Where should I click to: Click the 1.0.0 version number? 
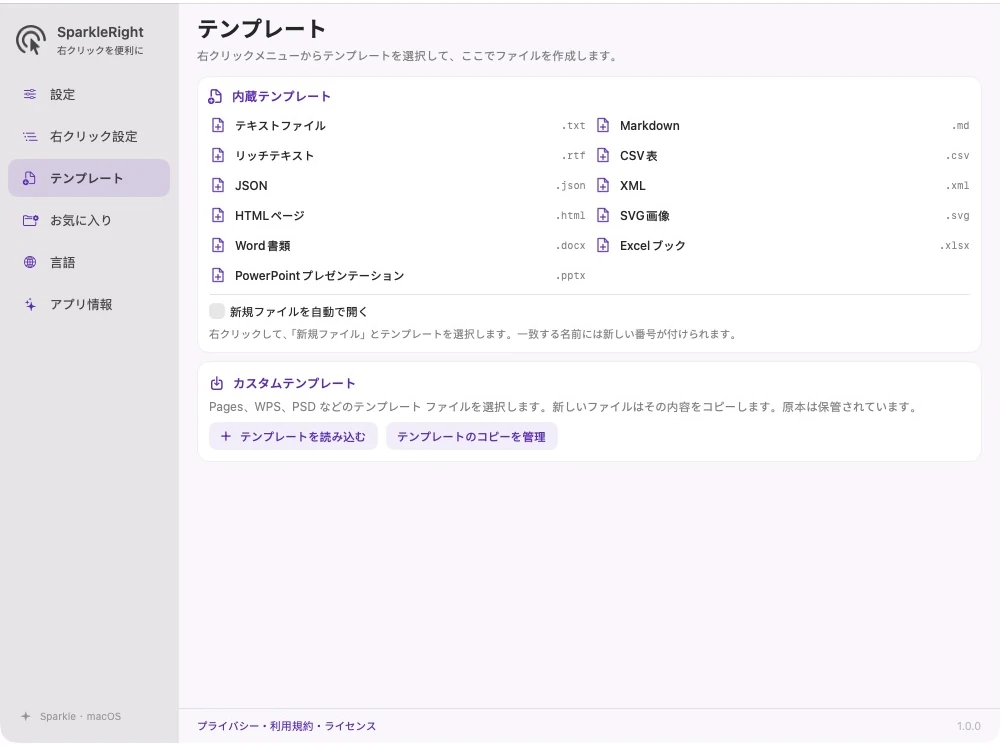pos(968,726)
